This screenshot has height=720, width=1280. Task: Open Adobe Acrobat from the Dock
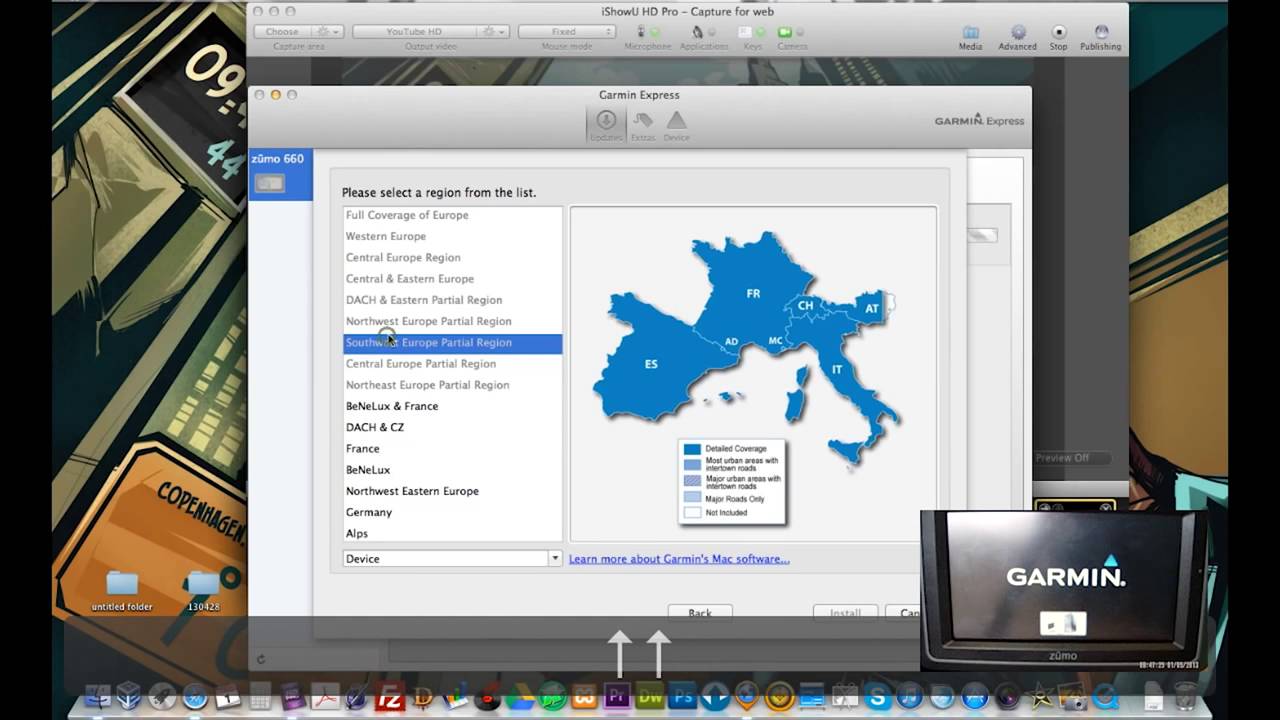coord(325,698)
